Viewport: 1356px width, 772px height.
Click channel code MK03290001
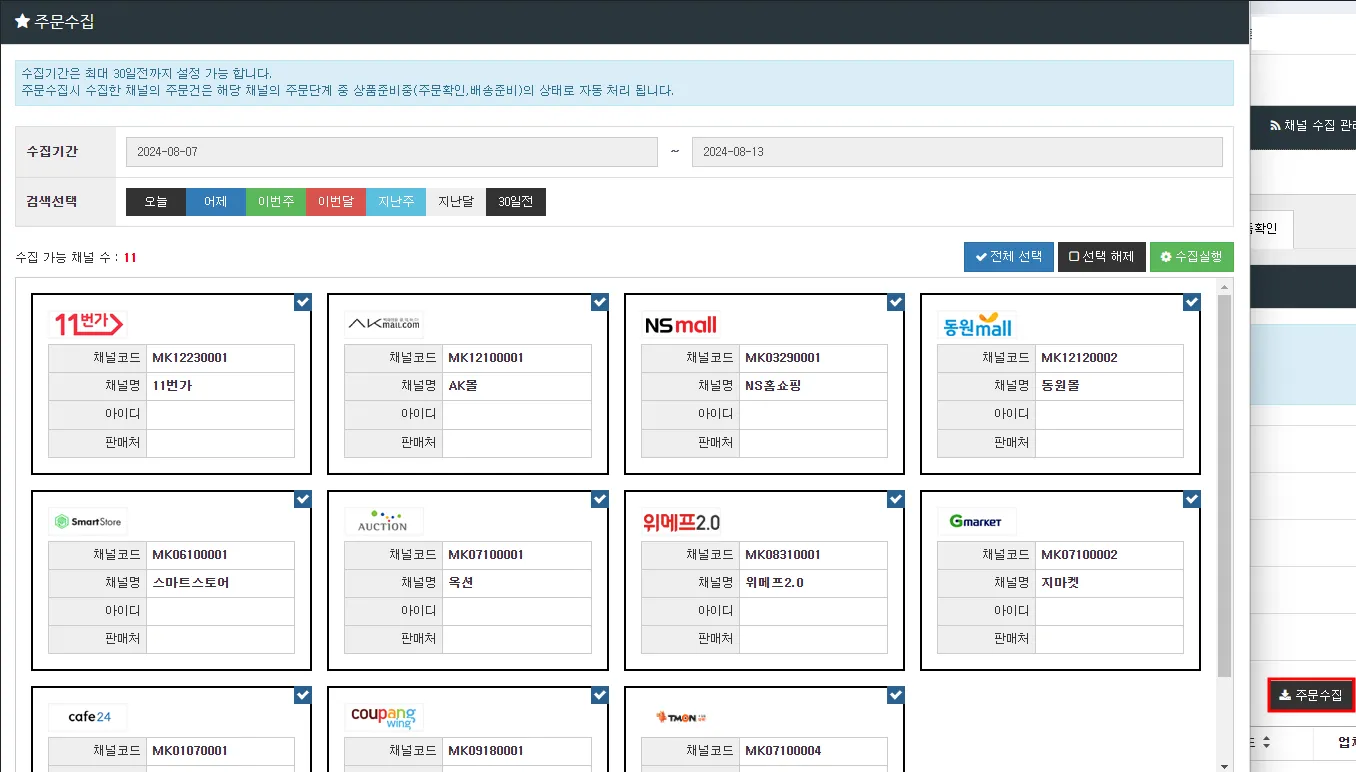783,358
